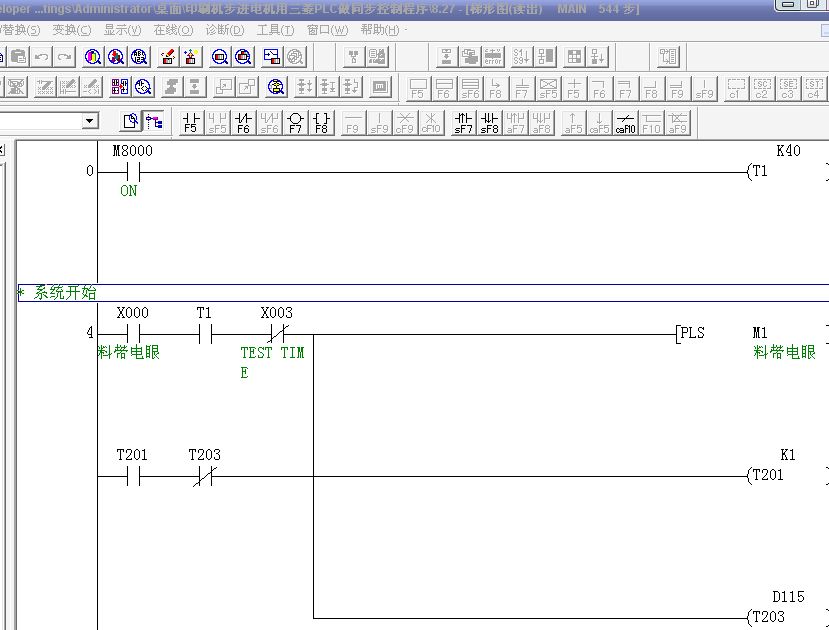Click the error check toolbar icon
This screenshot has width=829, height=630.
click(x=493, y=57)
